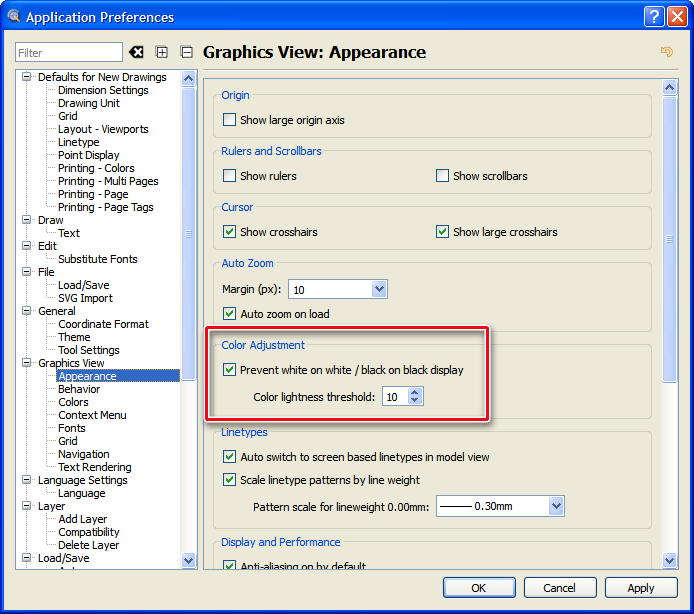Viewport: 694px width, 614px height.
Task: Open the Margin (px) dropdown
Action: pyautogui.click(x=378, y=289)
